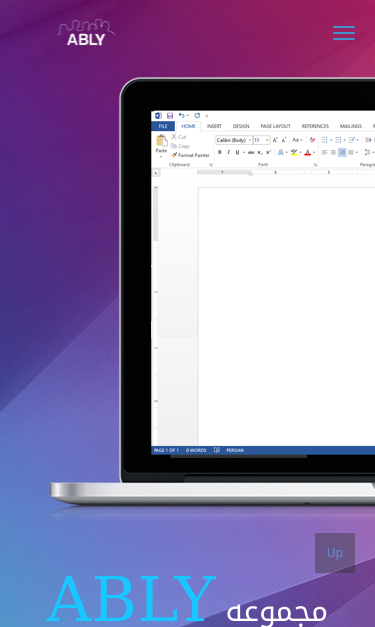Click the Bullets list icon
This screenshot has height=627, width=375.
[325, 140]
